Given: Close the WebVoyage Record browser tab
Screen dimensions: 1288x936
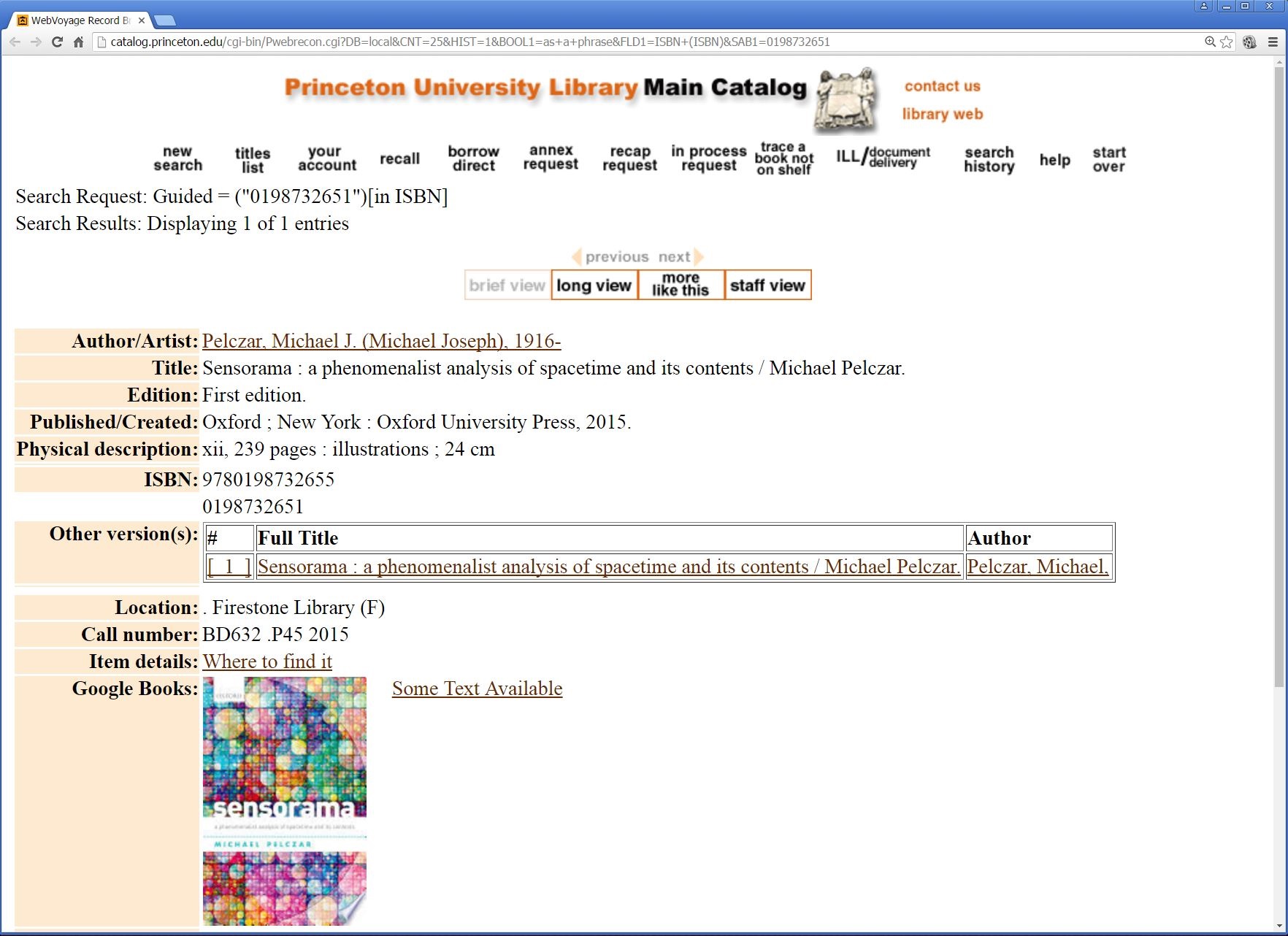Looking at the screenshot, I should point(142,20).
